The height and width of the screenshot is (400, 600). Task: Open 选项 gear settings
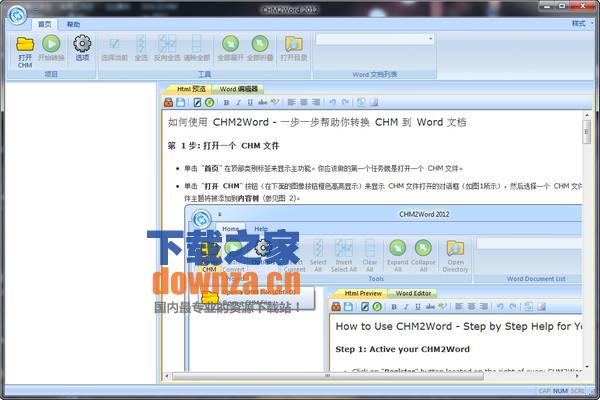[82, 43]
